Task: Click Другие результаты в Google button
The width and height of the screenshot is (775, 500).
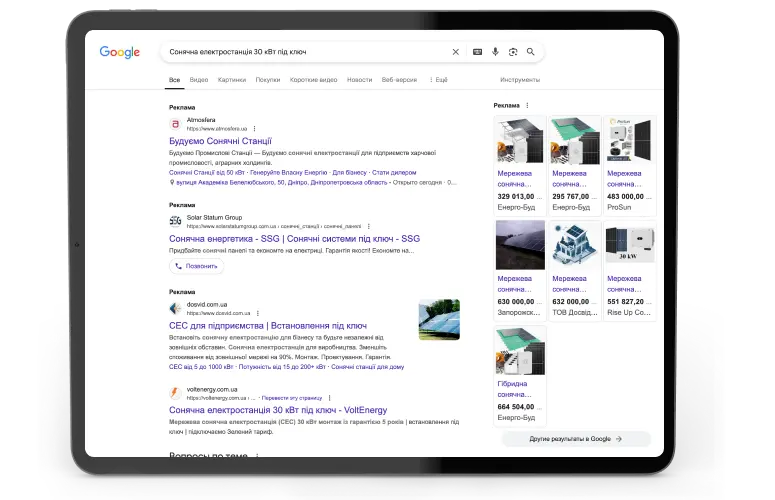Action: (576, 439)
